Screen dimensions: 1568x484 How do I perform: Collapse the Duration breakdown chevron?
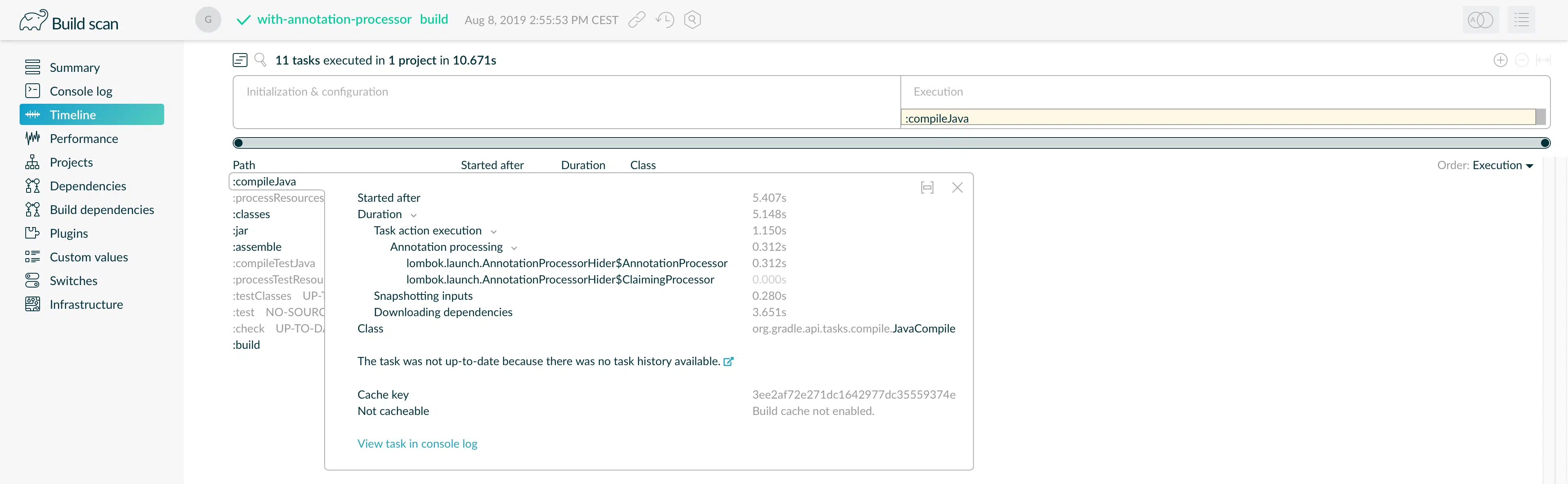pyautogui.click(x=414, y=215)
